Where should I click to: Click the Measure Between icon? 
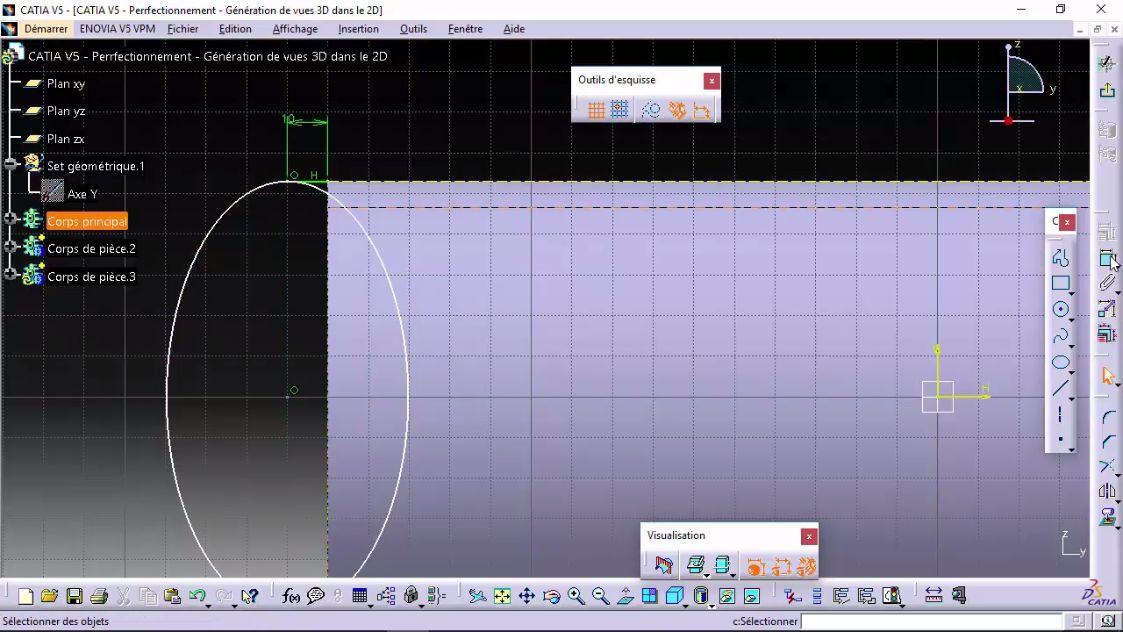pos(933,595)
